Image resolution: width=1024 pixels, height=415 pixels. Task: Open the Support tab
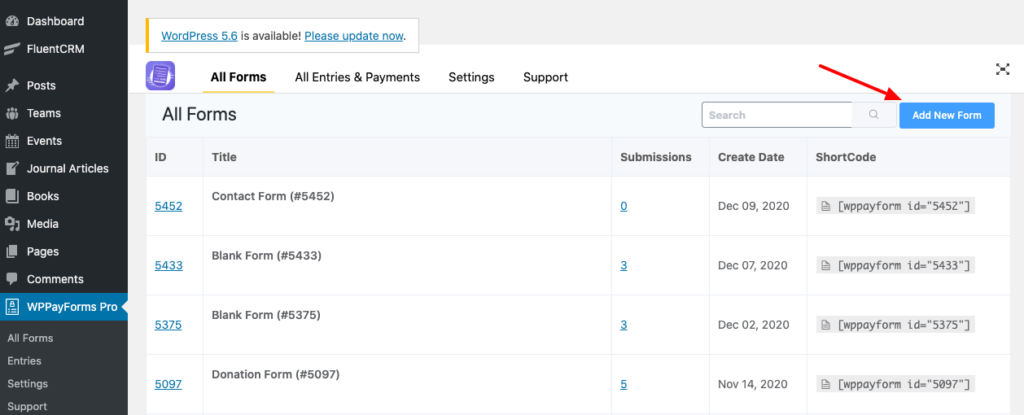tap(545, 77)
